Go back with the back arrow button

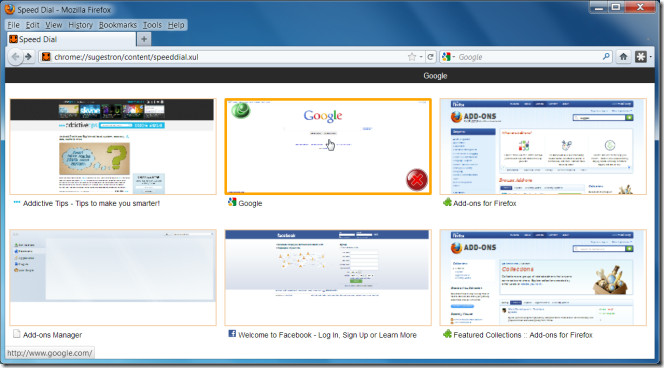tap(15, 57)
